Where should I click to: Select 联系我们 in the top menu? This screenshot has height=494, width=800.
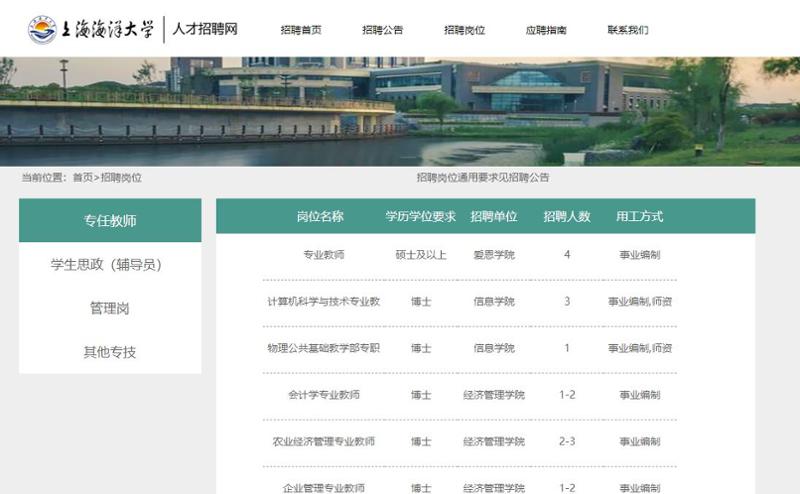(x=628, y=30)
